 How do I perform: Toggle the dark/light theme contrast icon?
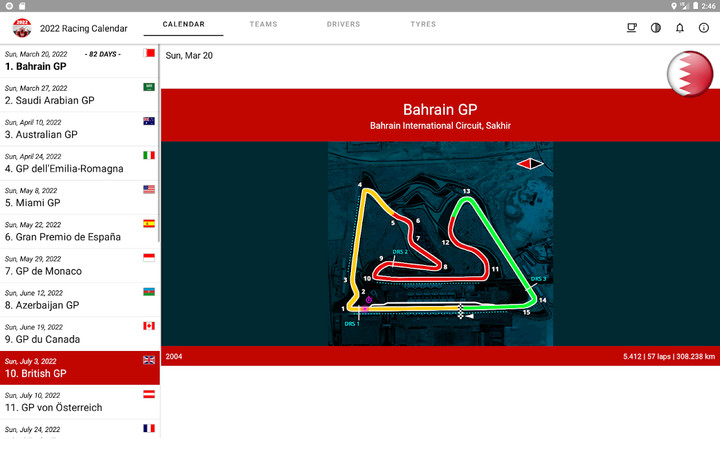coord(656,28)
